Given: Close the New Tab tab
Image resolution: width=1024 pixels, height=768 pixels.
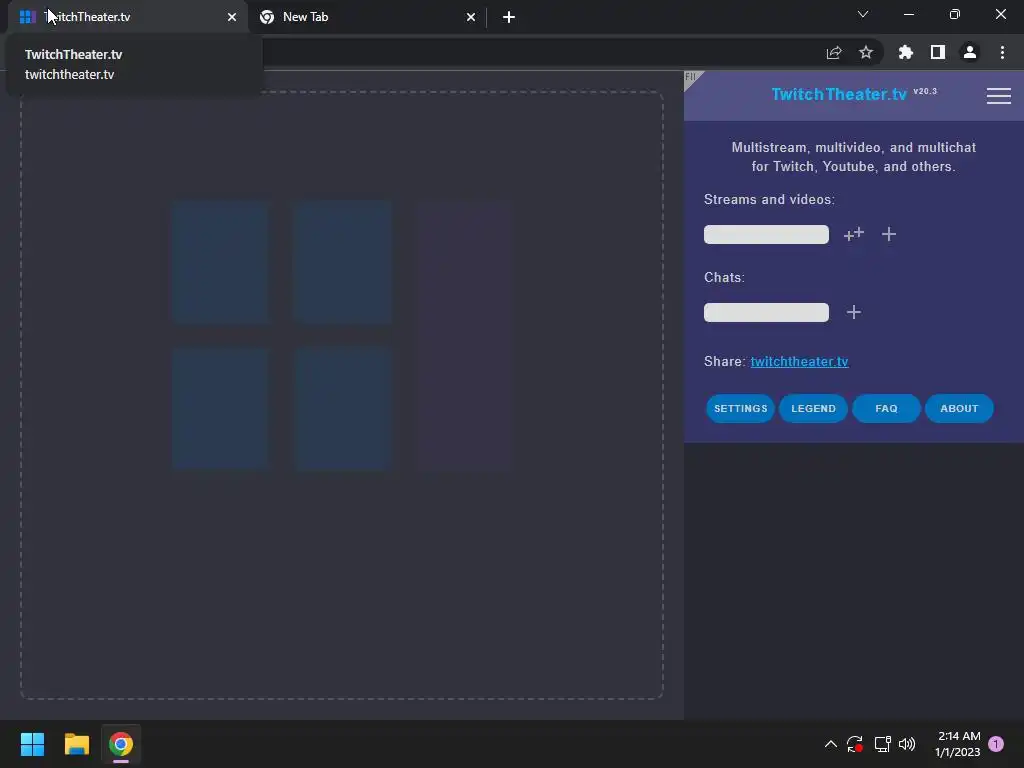Looking at the screenshot, I should [471, 17].
